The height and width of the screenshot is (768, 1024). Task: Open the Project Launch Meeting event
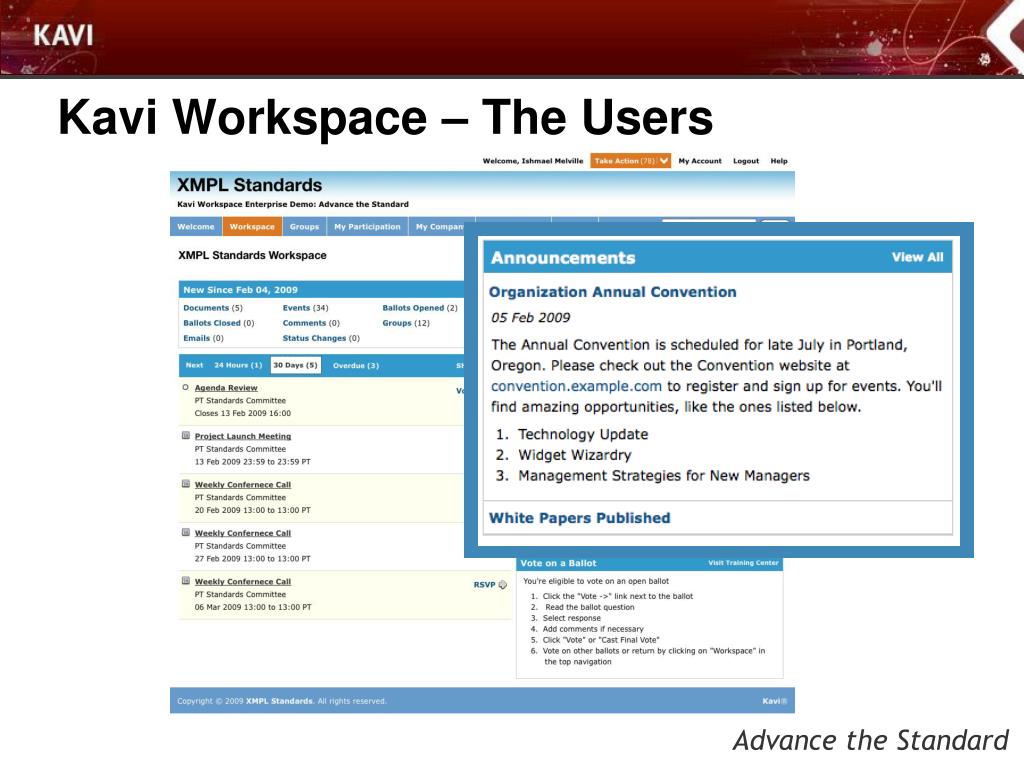(x=243, y=436)
